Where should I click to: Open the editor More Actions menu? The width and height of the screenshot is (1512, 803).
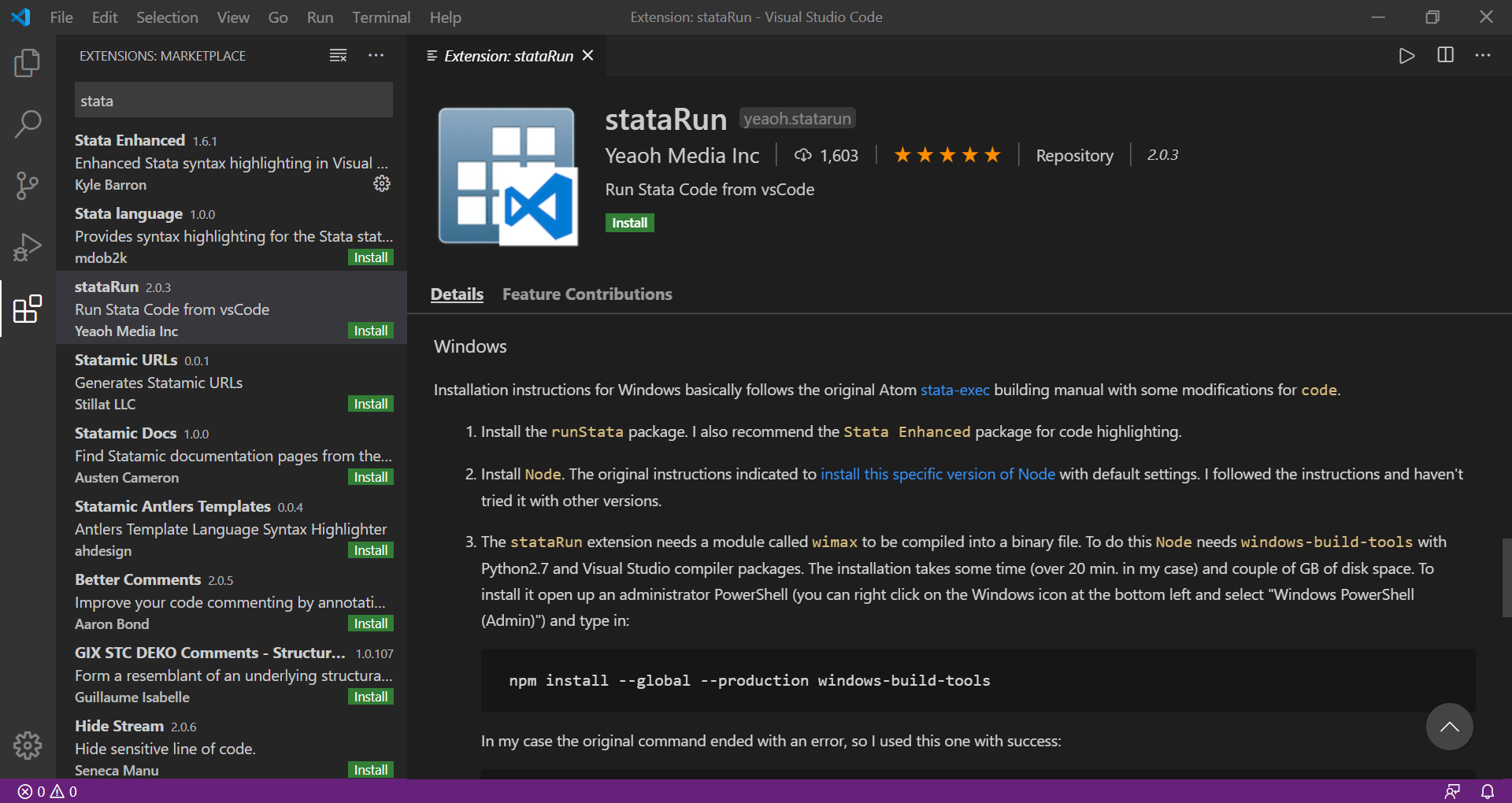click(1484, 55)
